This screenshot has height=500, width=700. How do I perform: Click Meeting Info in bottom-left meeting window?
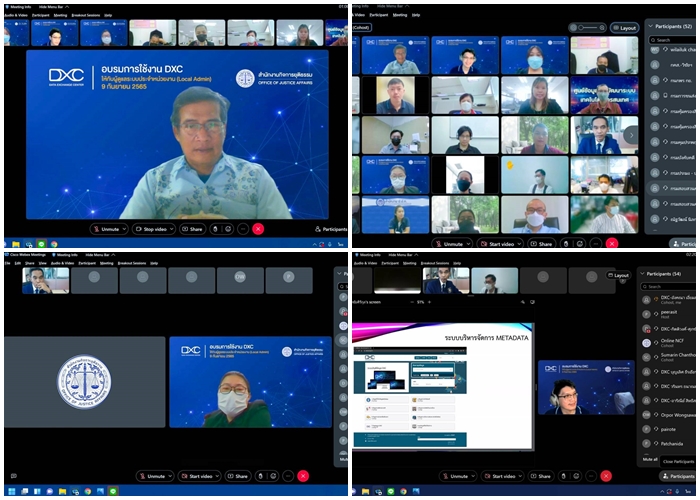point(64,255)
